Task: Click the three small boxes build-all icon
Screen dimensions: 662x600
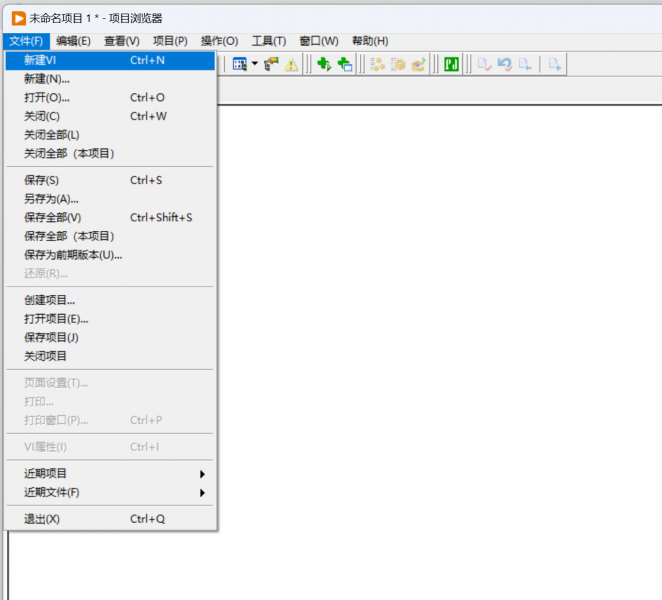Action: pos(377,64)
